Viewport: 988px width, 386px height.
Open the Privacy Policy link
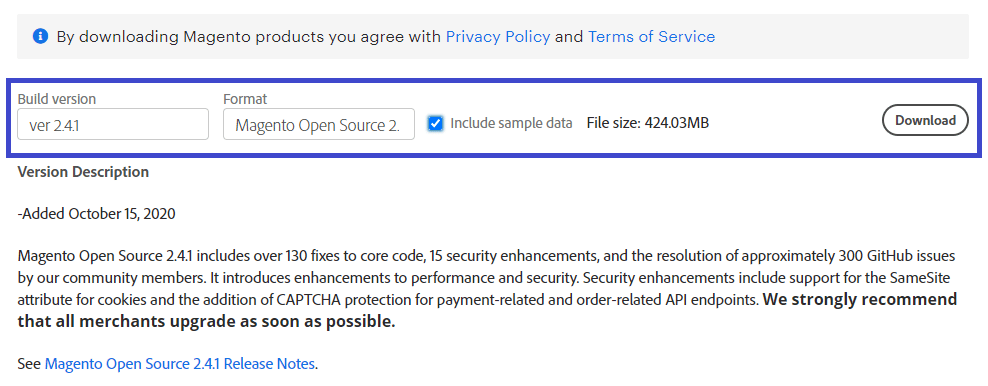point(498,37)
